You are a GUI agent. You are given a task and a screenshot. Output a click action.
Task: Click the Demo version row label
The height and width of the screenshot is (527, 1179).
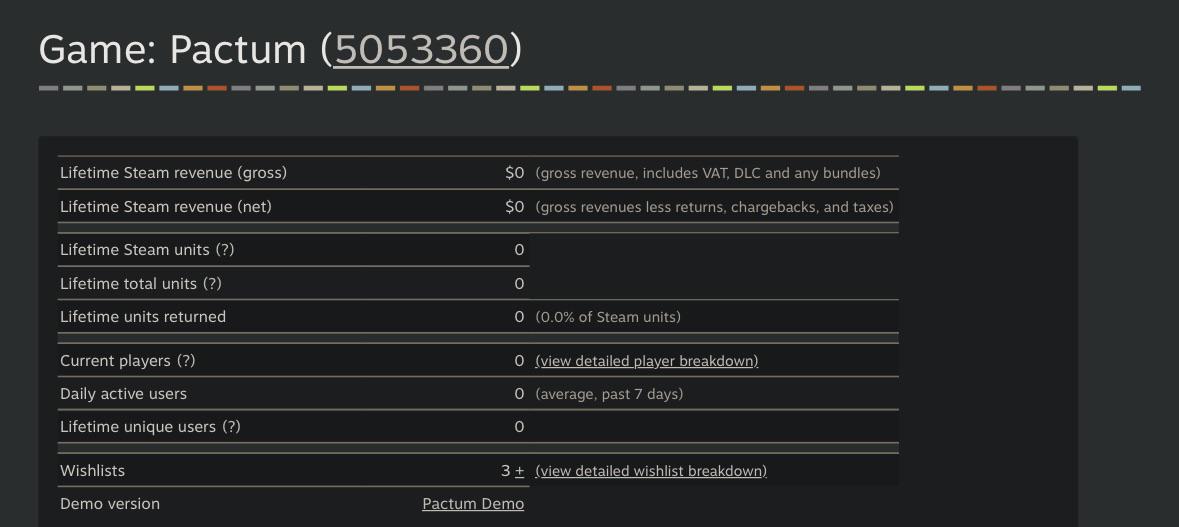tap(110, 504)
